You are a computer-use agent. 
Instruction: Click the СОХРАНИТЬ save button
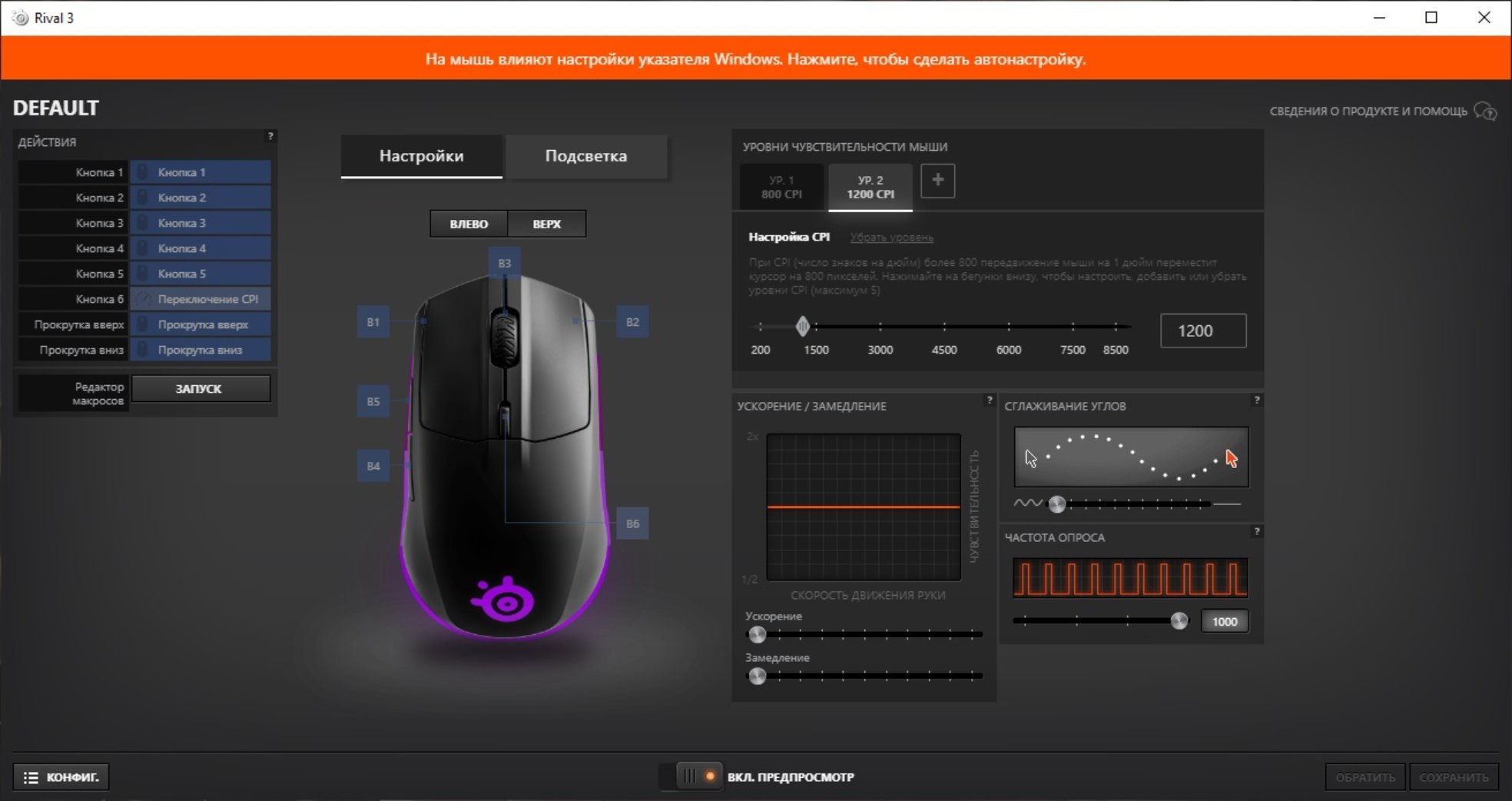coord(1454,777)
